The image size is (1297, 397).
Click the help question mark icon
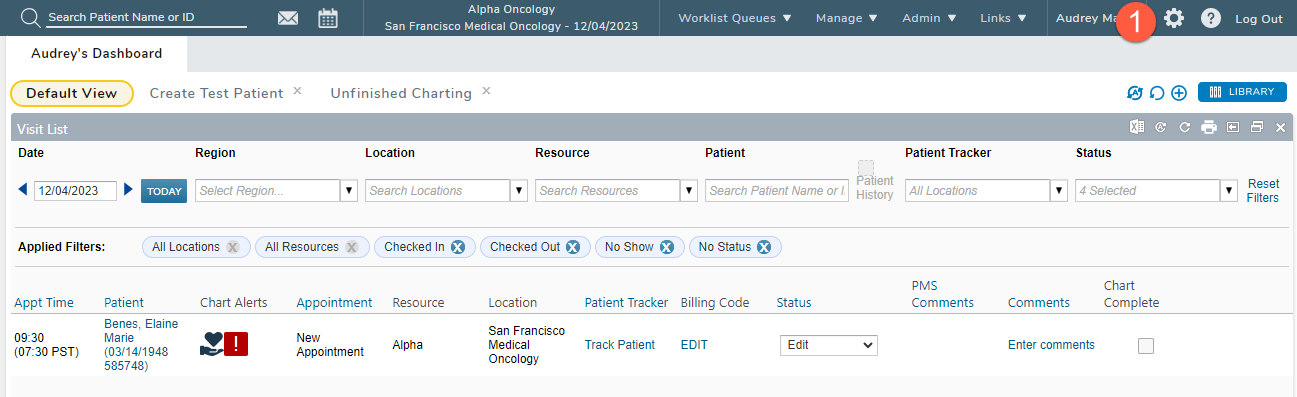[x=1211, y=18]
